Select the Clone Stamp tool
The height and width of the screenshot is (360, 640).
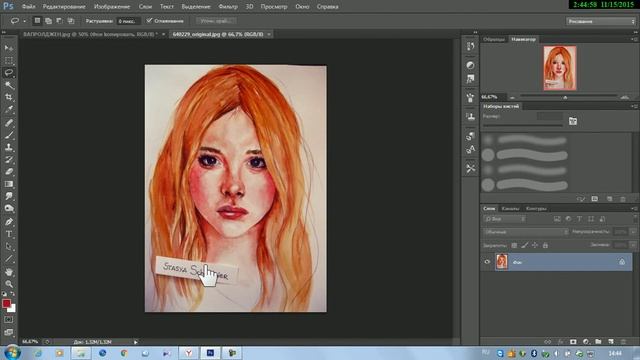pos(9,147)
